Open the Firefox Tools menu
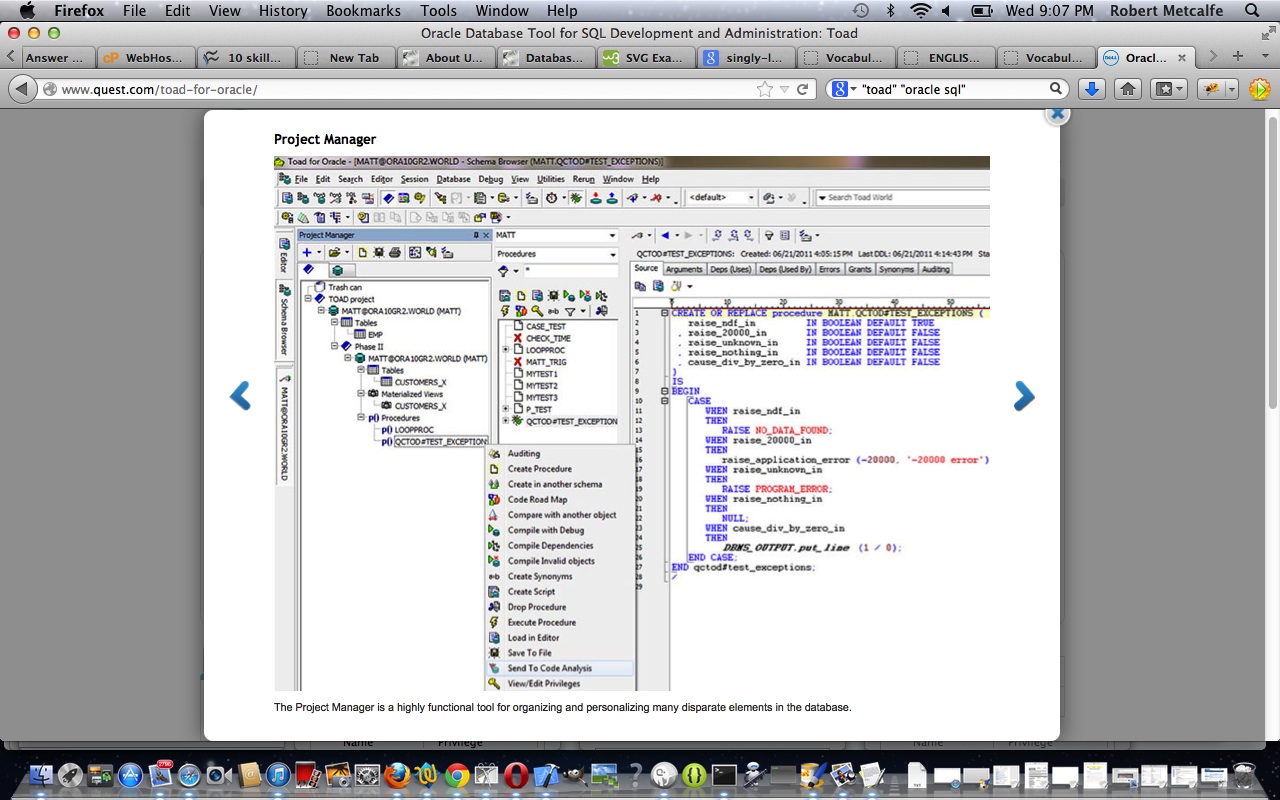The height and width of the screenshot is (800, 1280). point(438,11)
